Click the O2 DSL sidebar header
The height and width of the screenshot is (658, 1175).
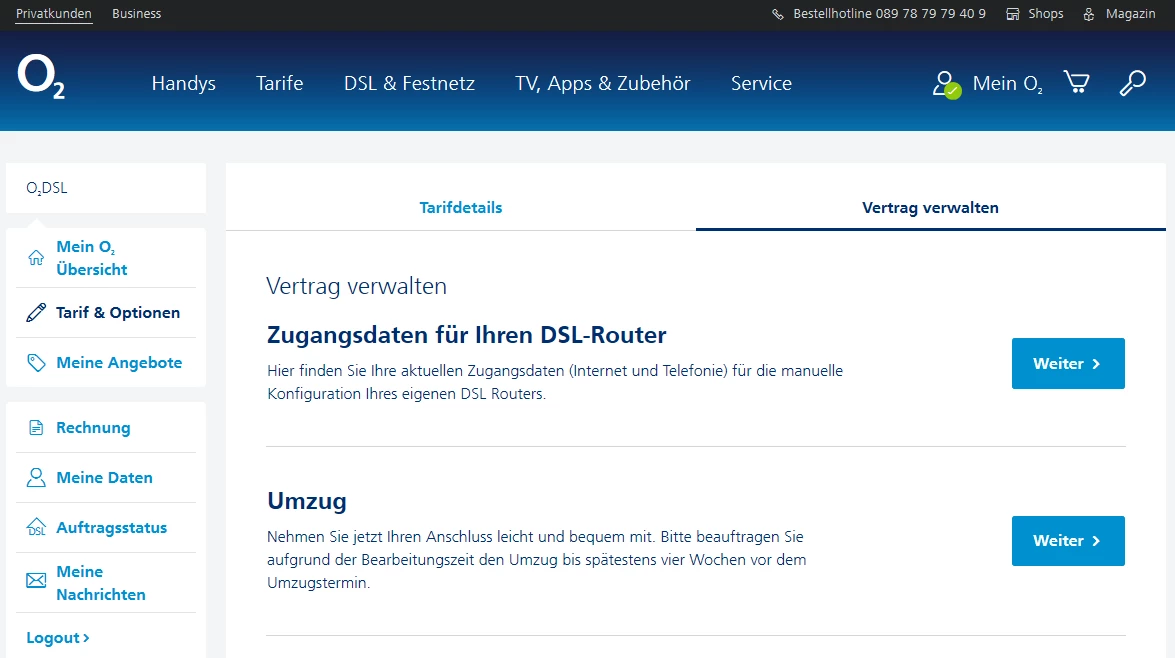pyautogui.click(x=106, y=188)
